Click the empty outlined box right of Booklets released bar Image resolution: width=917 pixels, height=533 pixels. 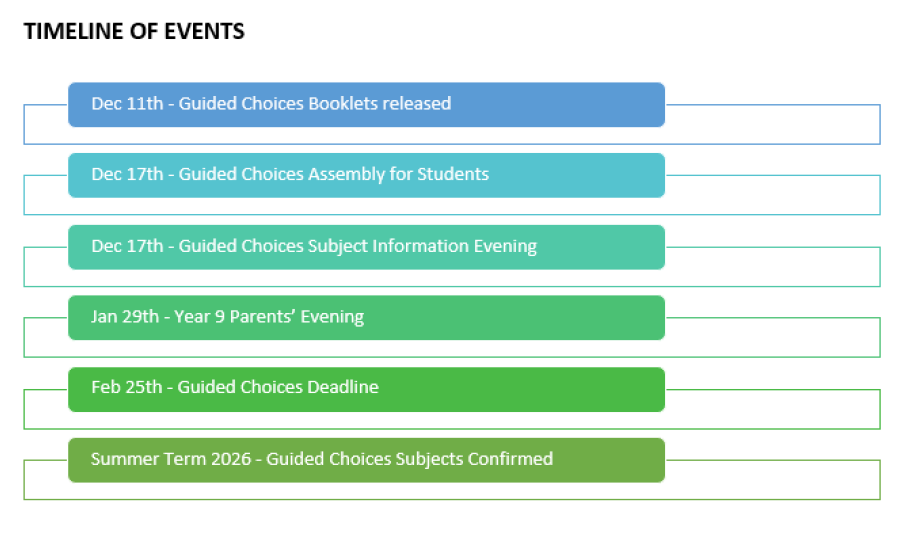[772, 124]
